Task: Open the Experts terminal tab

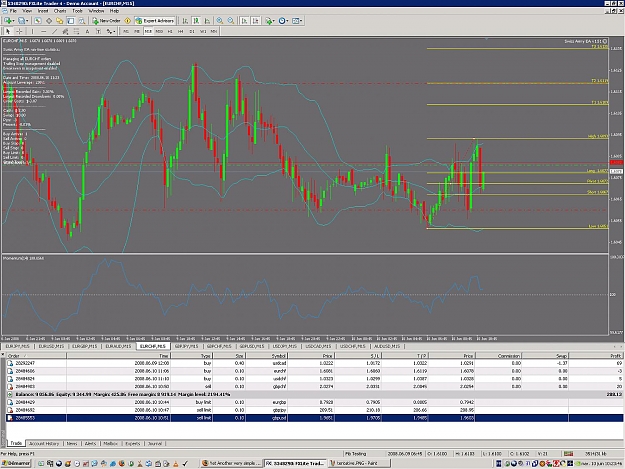Action: [132, 443]
